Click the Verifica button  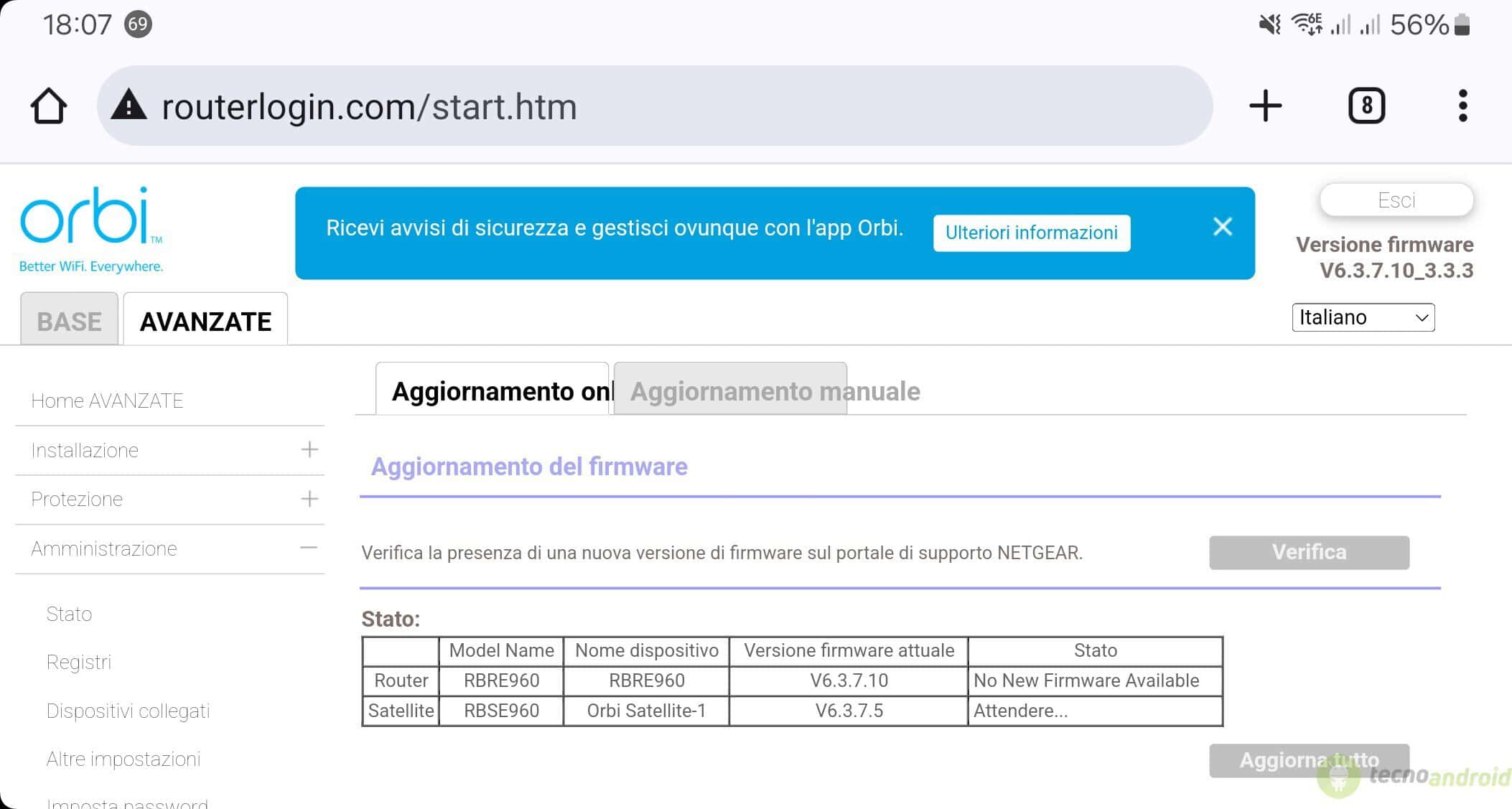[x=1309, y=552]
